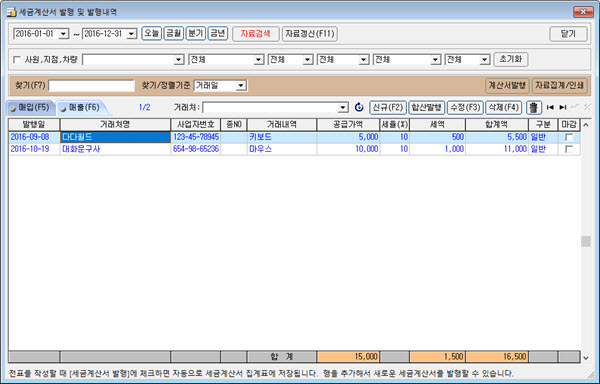Click the 합계액 column header
Image resolution: width=600 pixels, height=384 pixels.
(497, 125)
